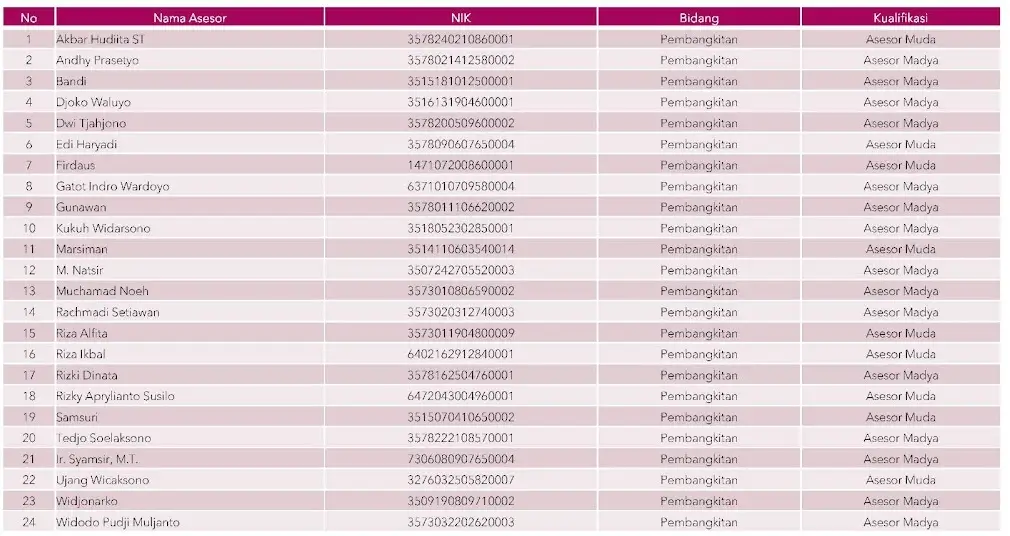This screenshot has height=536, width=1010.
Task: Click the Kualifikasi cell for Marsiman
Action: [x=900, y=249]
